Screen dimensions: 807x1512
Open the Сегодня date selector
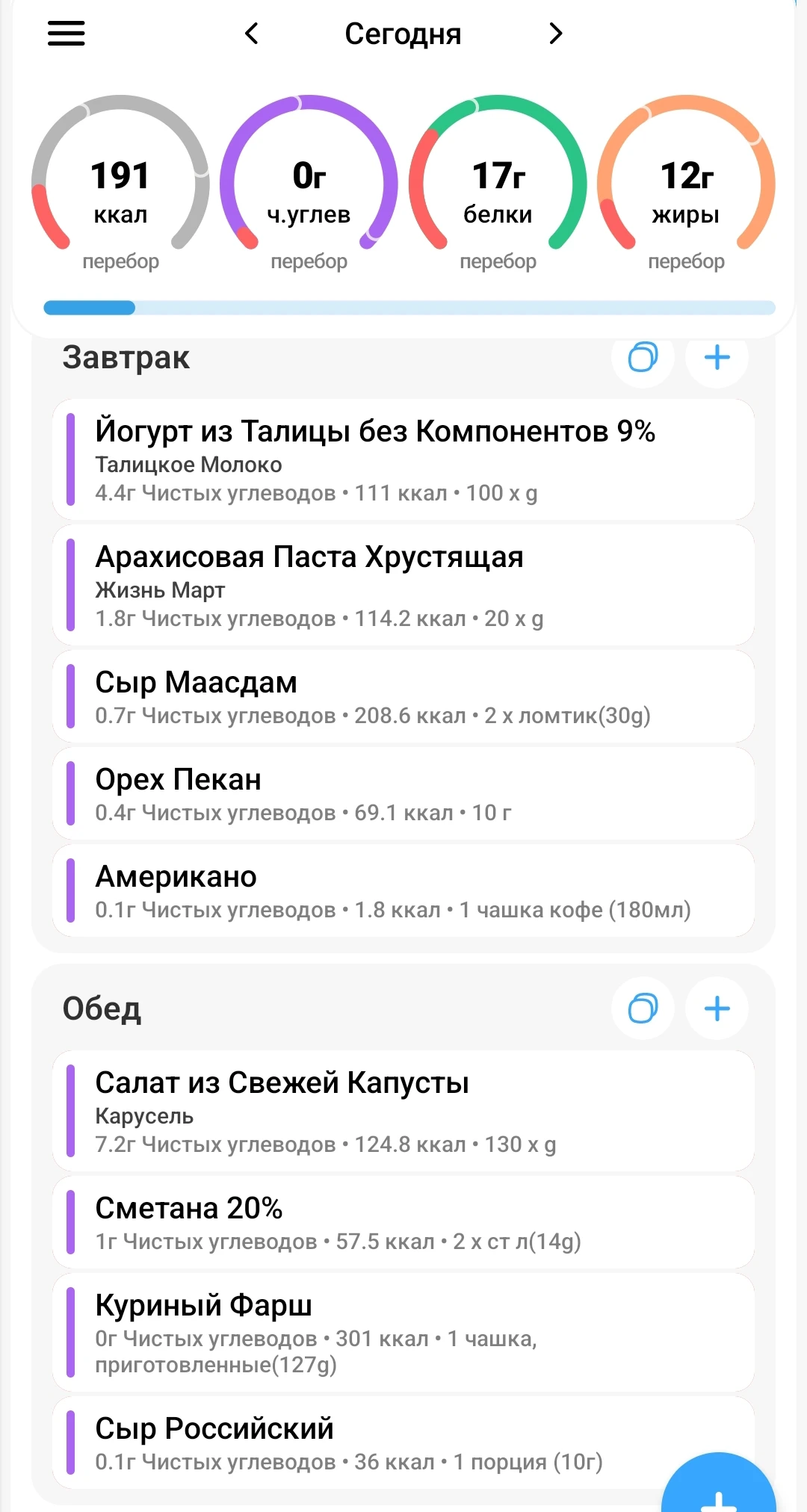403,34
